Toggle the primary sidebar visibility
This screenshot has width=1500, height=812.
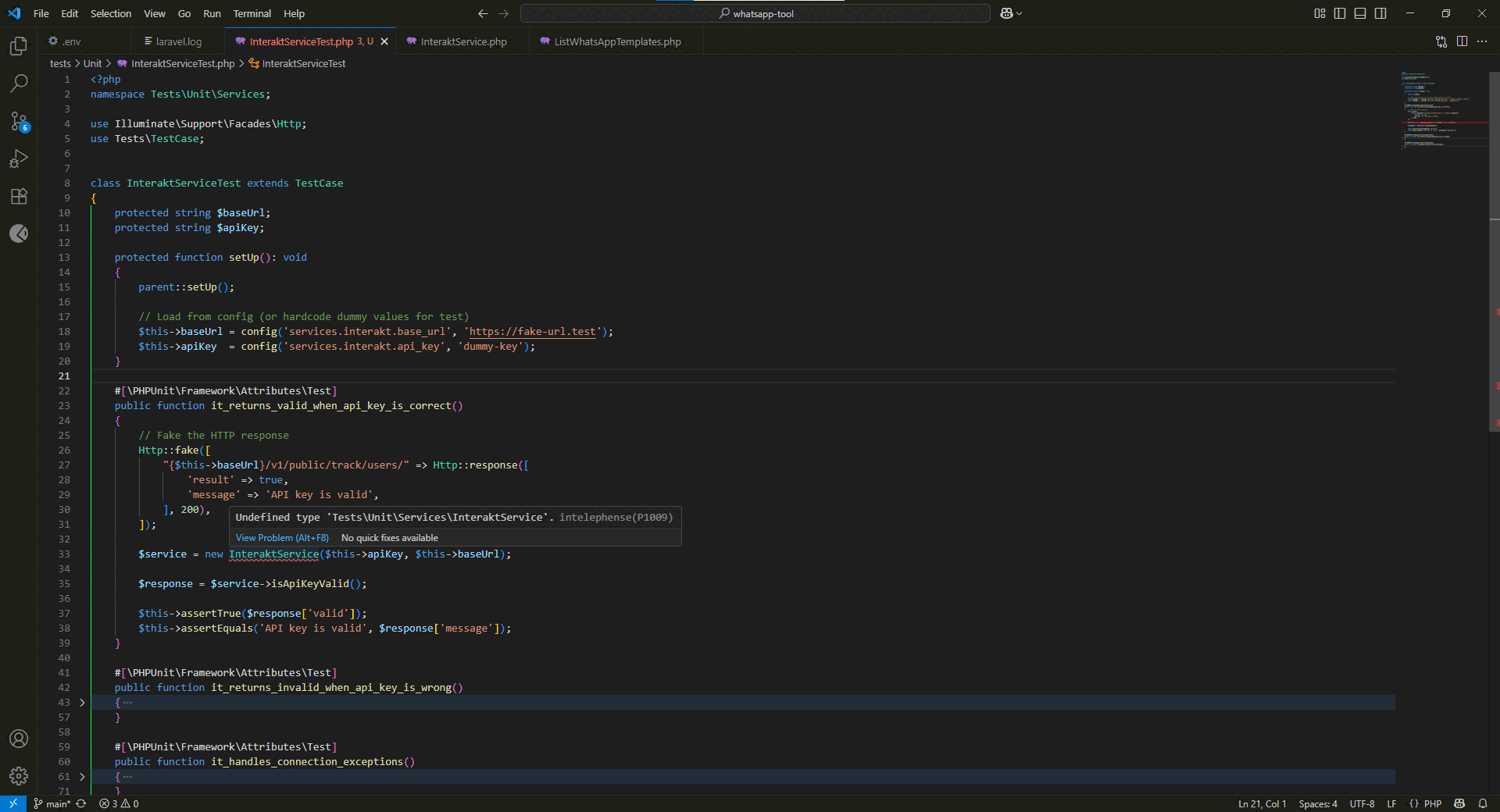point(1340,13)
